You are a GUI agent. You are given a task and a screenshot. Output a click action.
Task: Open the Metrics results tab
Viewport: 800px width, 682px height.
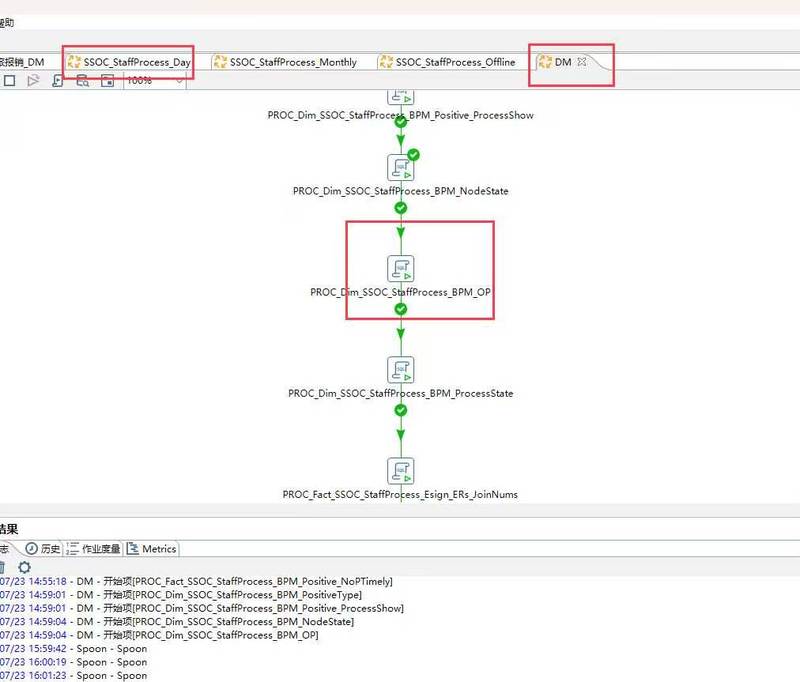152,549
